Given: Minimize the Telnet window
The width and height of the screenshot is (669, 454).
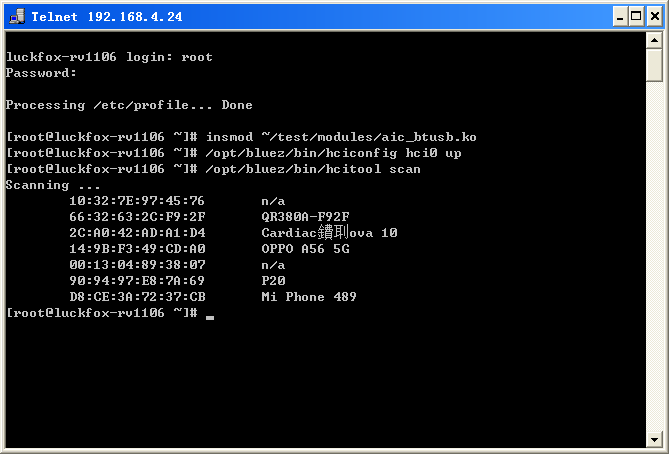Looking at the screenshot, I should tap(620, 16).
